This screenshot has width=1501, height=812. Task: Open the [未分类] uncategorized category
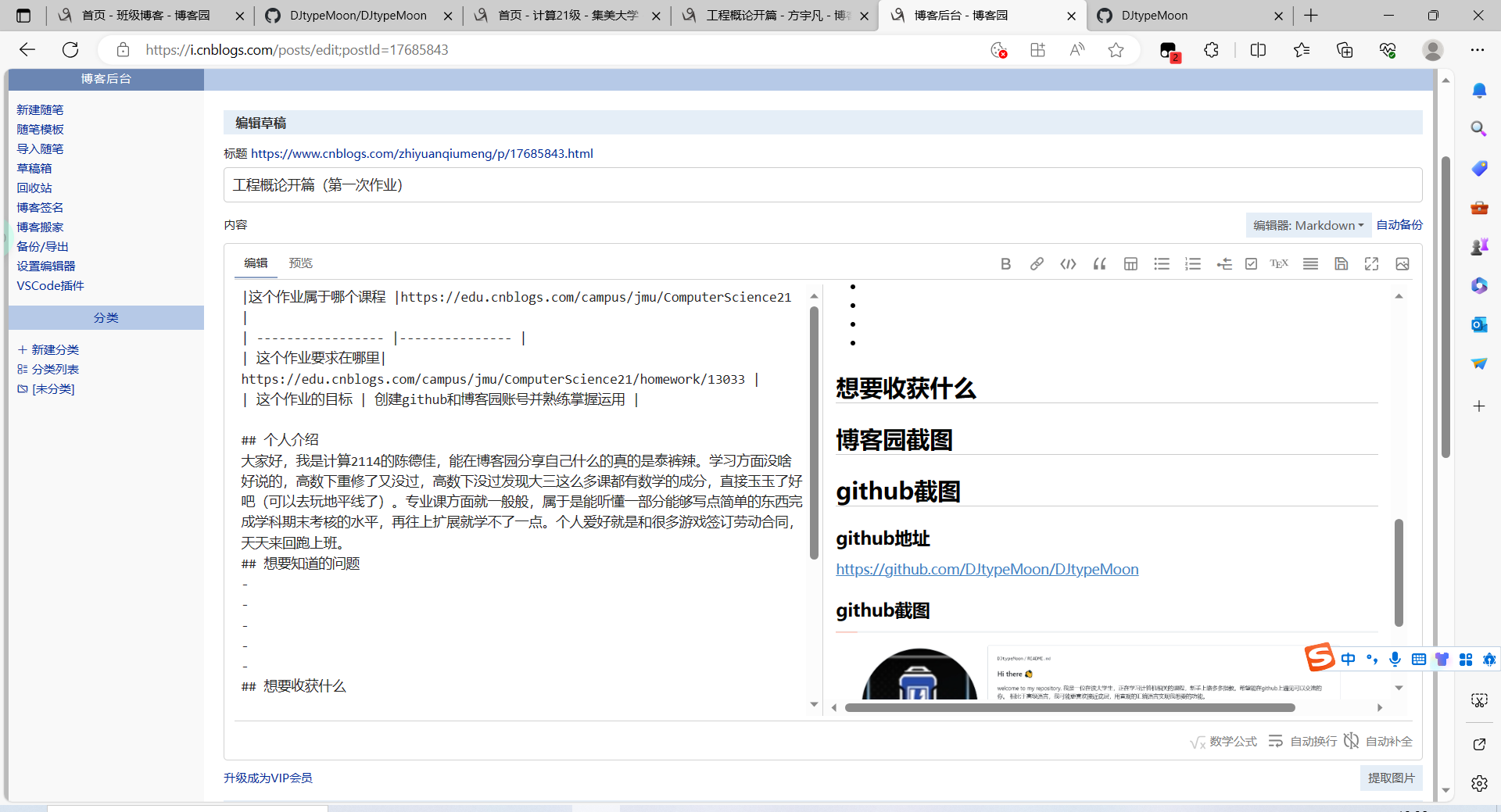pos(46,389)
